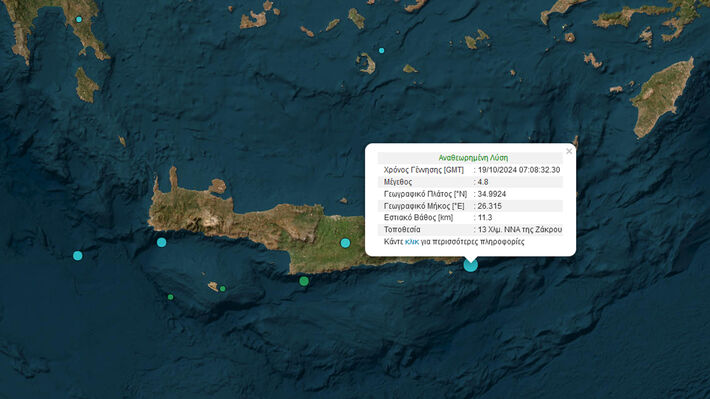This screenshot has height=399, width=710.
Task: Click the 'Μέγεθος' label
Action: tap(398, 182)
